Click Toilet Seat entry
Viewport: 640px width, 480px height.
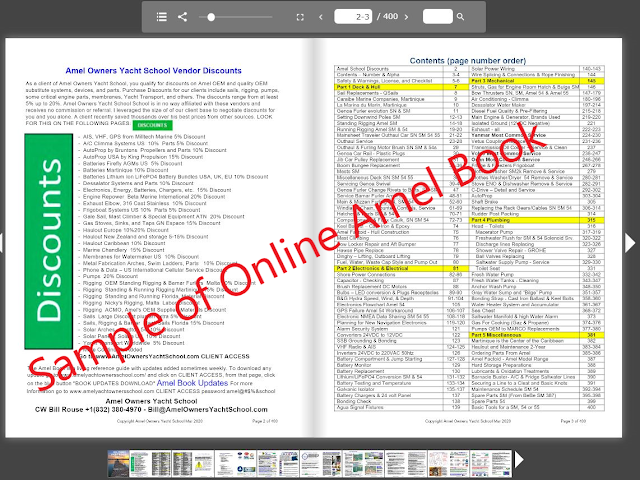pyautogui.click(x=488, y=268)
